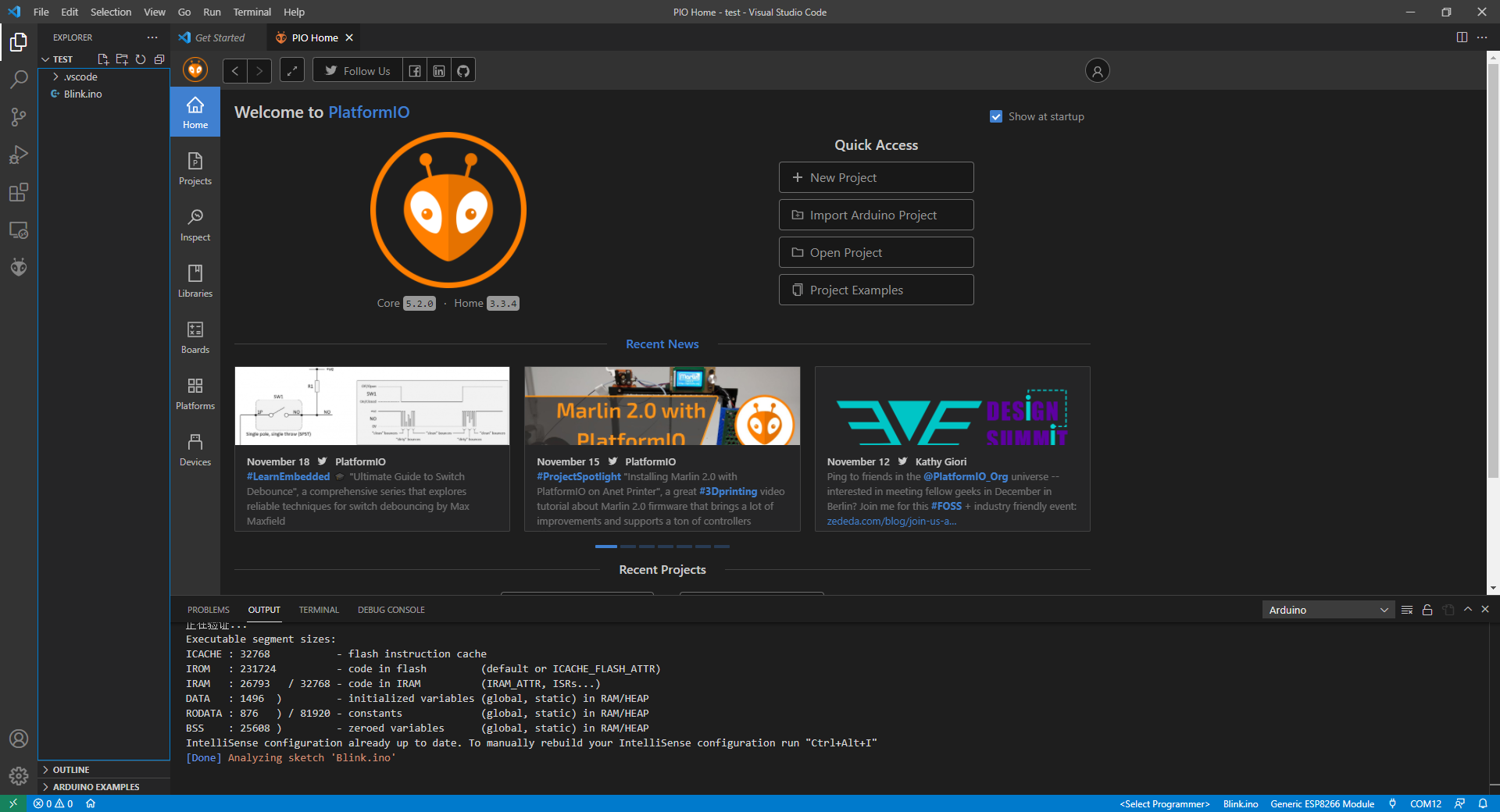Screen dimensions: 1500x812
Task: Toggle output scroll lock icon
Action: tap(1427, 610)
